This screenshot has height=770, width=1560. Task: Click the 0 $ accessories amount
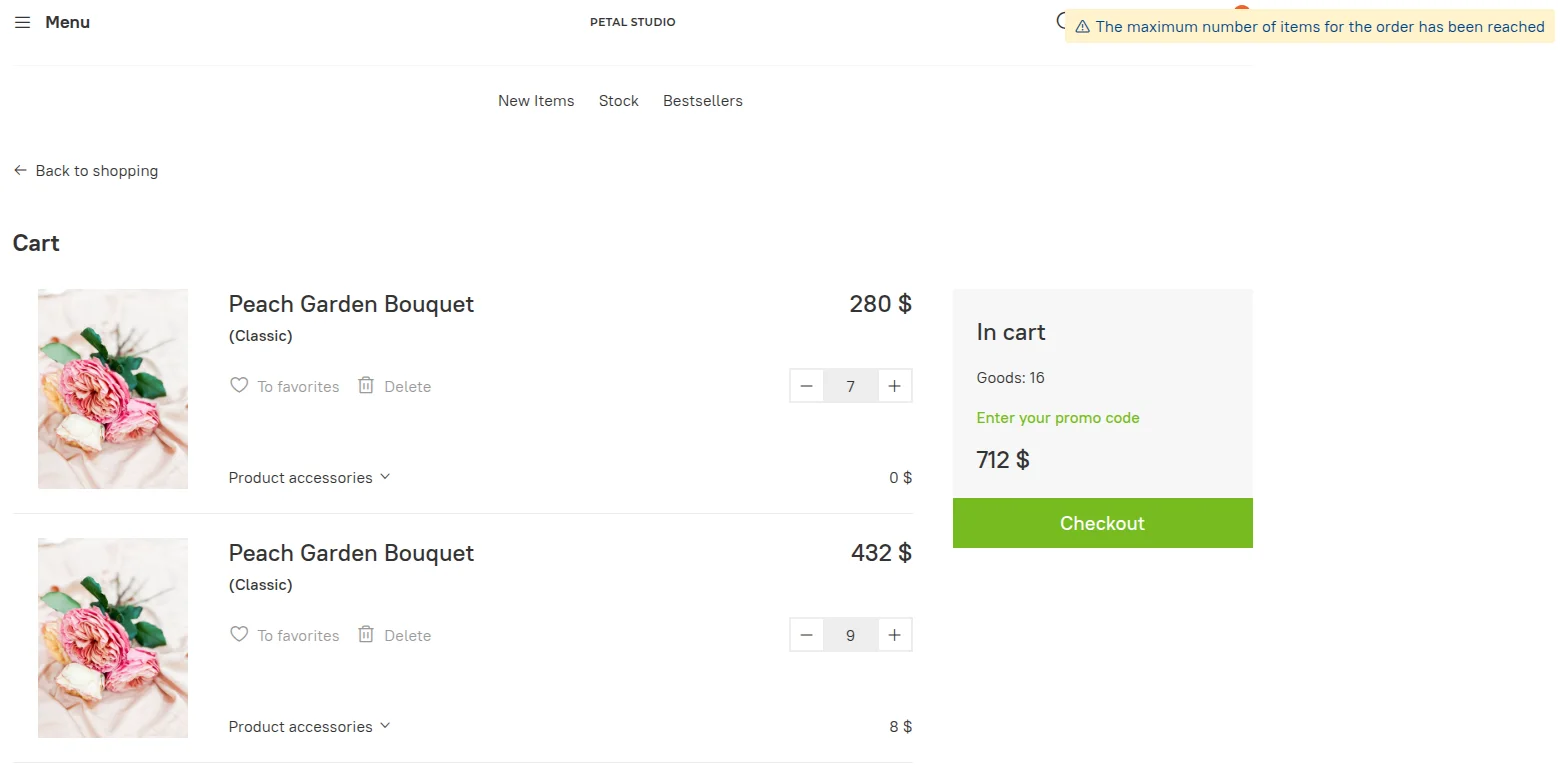(x=900, y=478)
